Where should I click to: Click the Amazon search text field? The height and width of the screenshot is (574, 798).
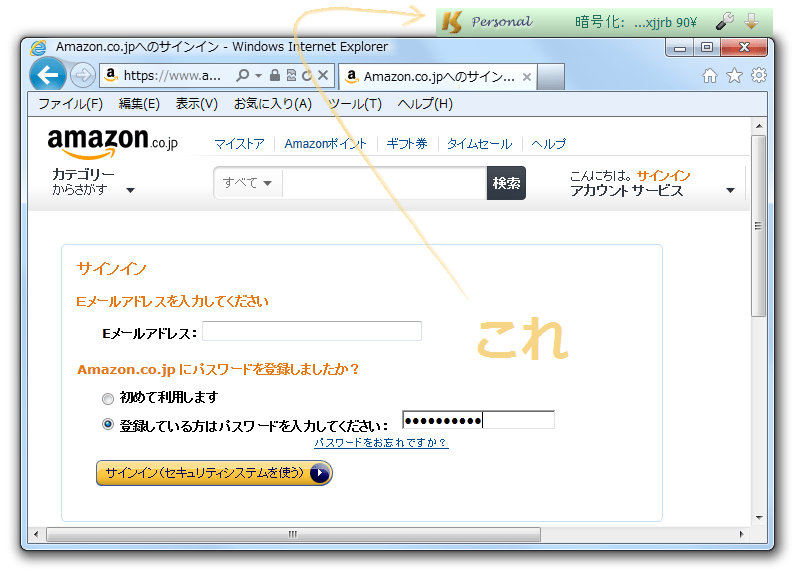pyautogui.click(x=384, y=183)
